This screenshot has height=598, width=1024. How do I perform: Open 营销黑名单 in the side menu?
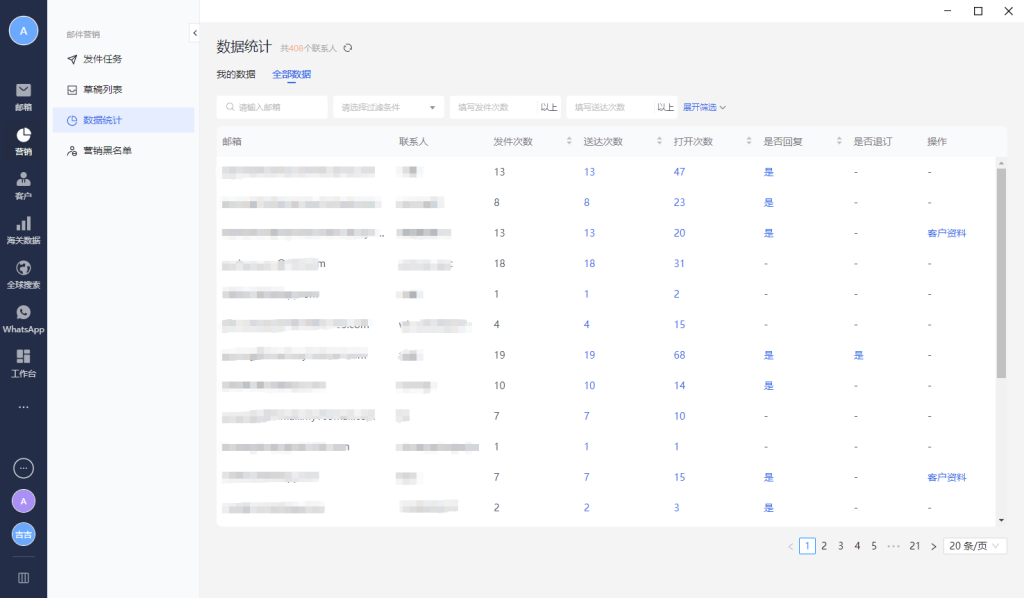tap(107, 151)
